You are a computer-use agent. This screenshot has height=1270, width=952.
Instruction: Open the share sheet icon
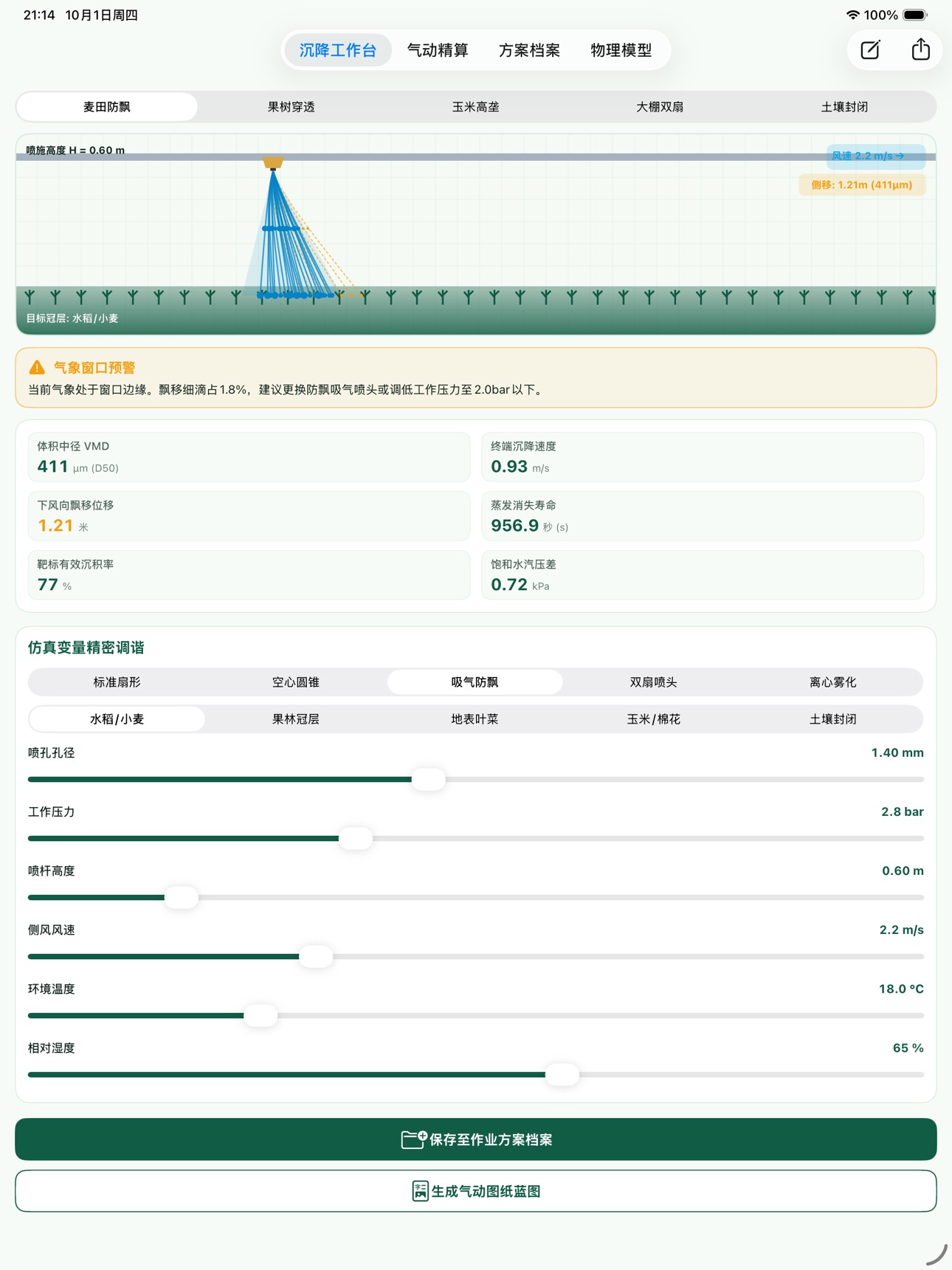pos(920,49)
